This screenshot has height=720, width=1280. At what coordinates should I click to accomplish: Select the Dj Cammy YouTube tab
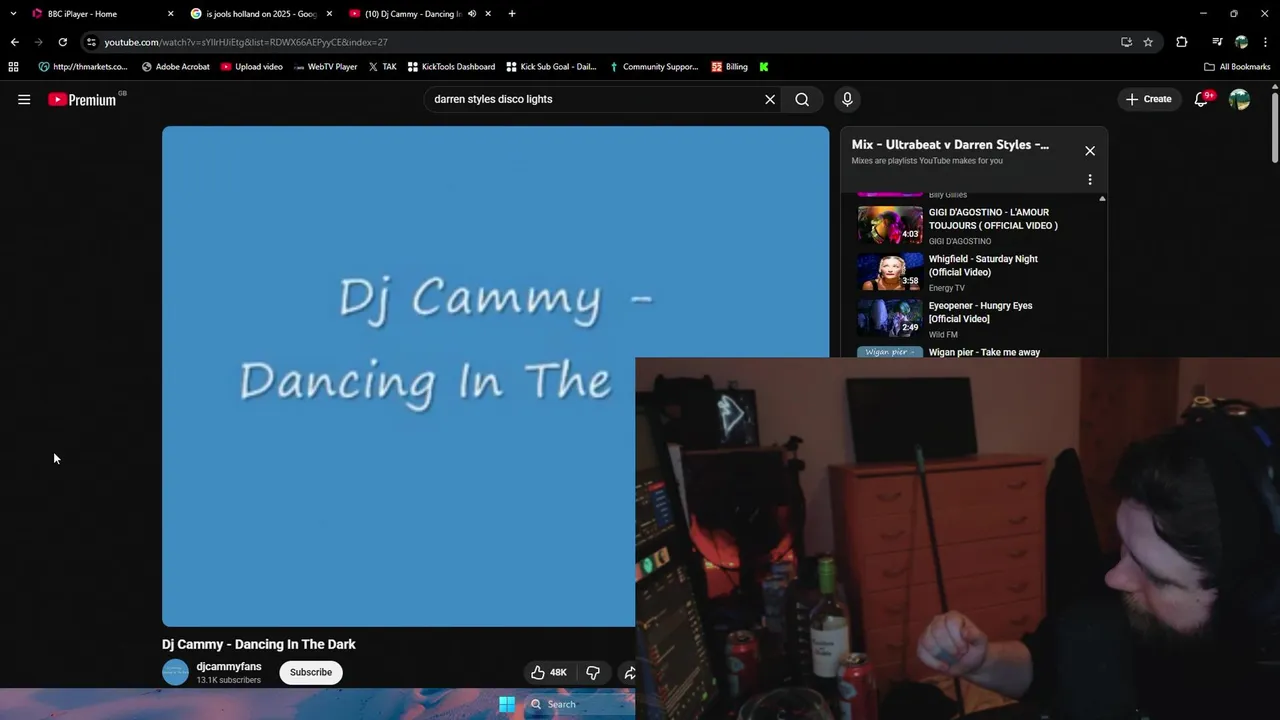coord(413,14)
